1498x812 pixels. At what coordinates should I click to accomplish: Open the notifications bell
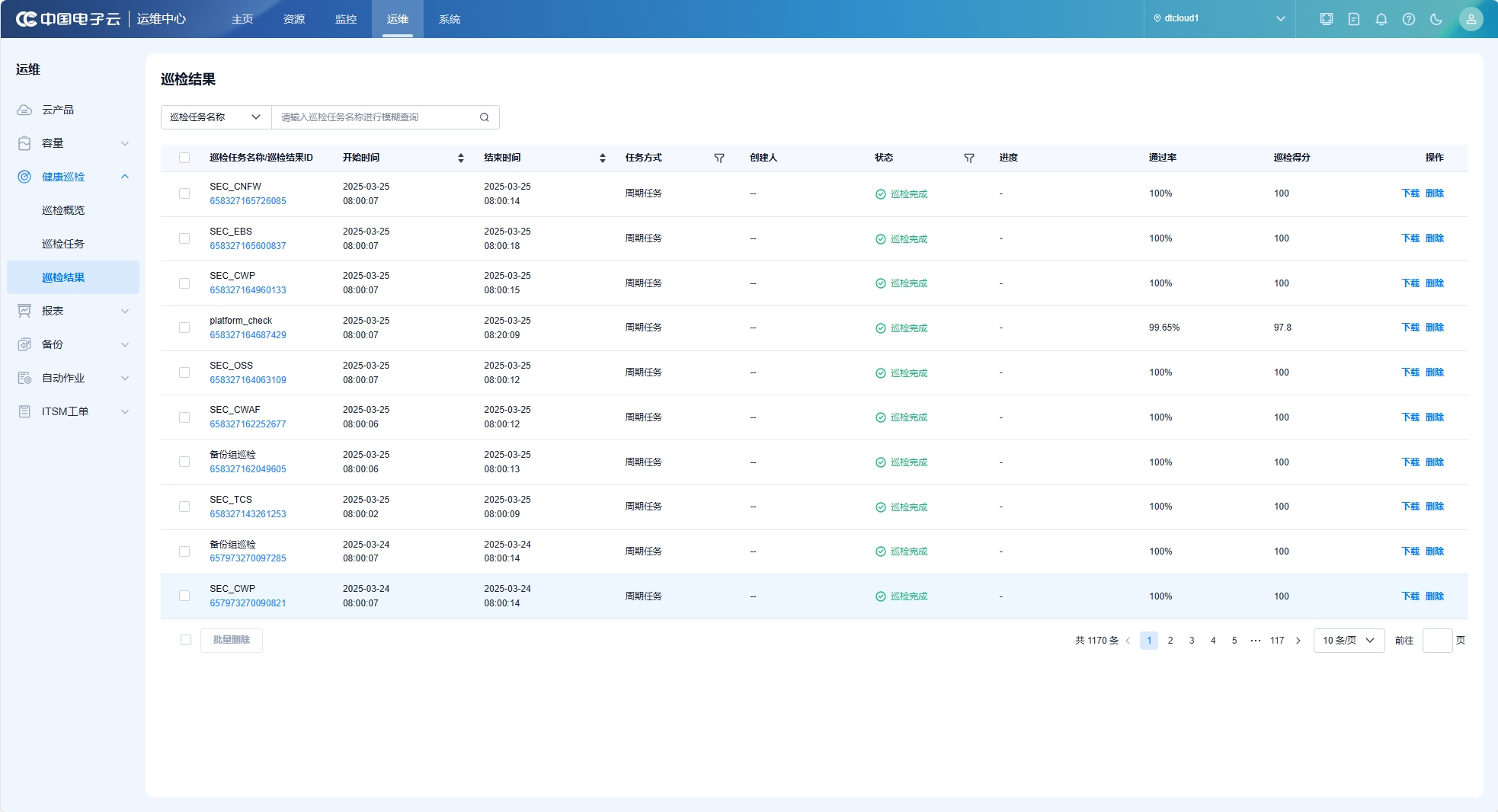[1381, 19]
